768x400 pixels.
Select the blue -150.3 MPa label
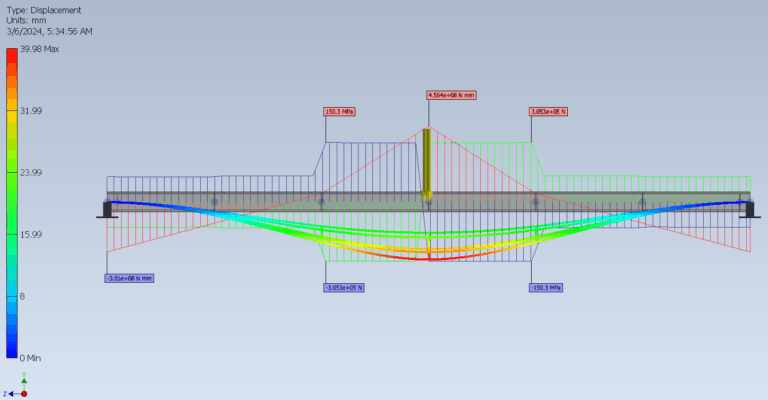point(548,288)
